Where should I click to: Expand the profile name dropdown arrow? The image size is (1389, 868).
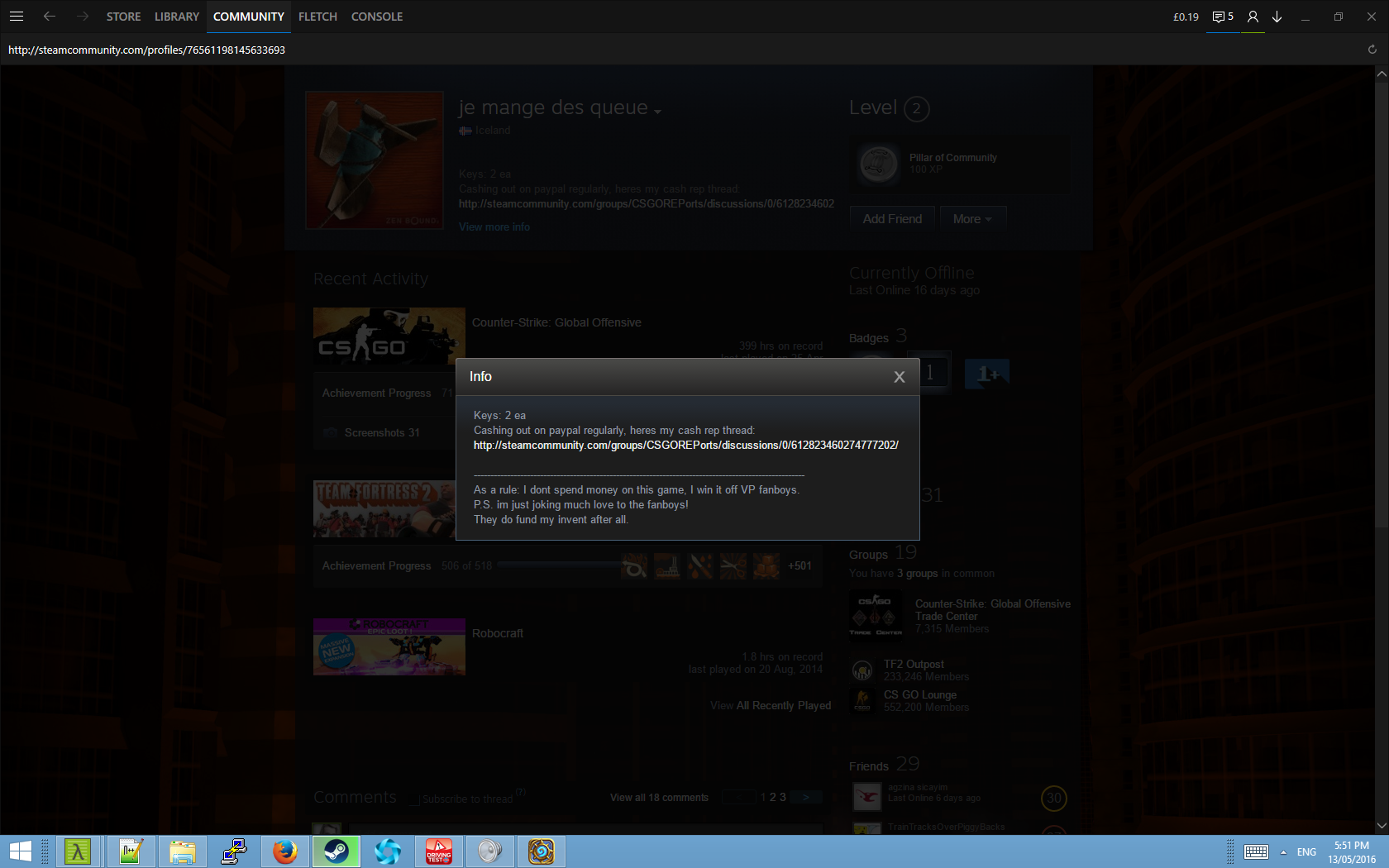click(658, 112)
